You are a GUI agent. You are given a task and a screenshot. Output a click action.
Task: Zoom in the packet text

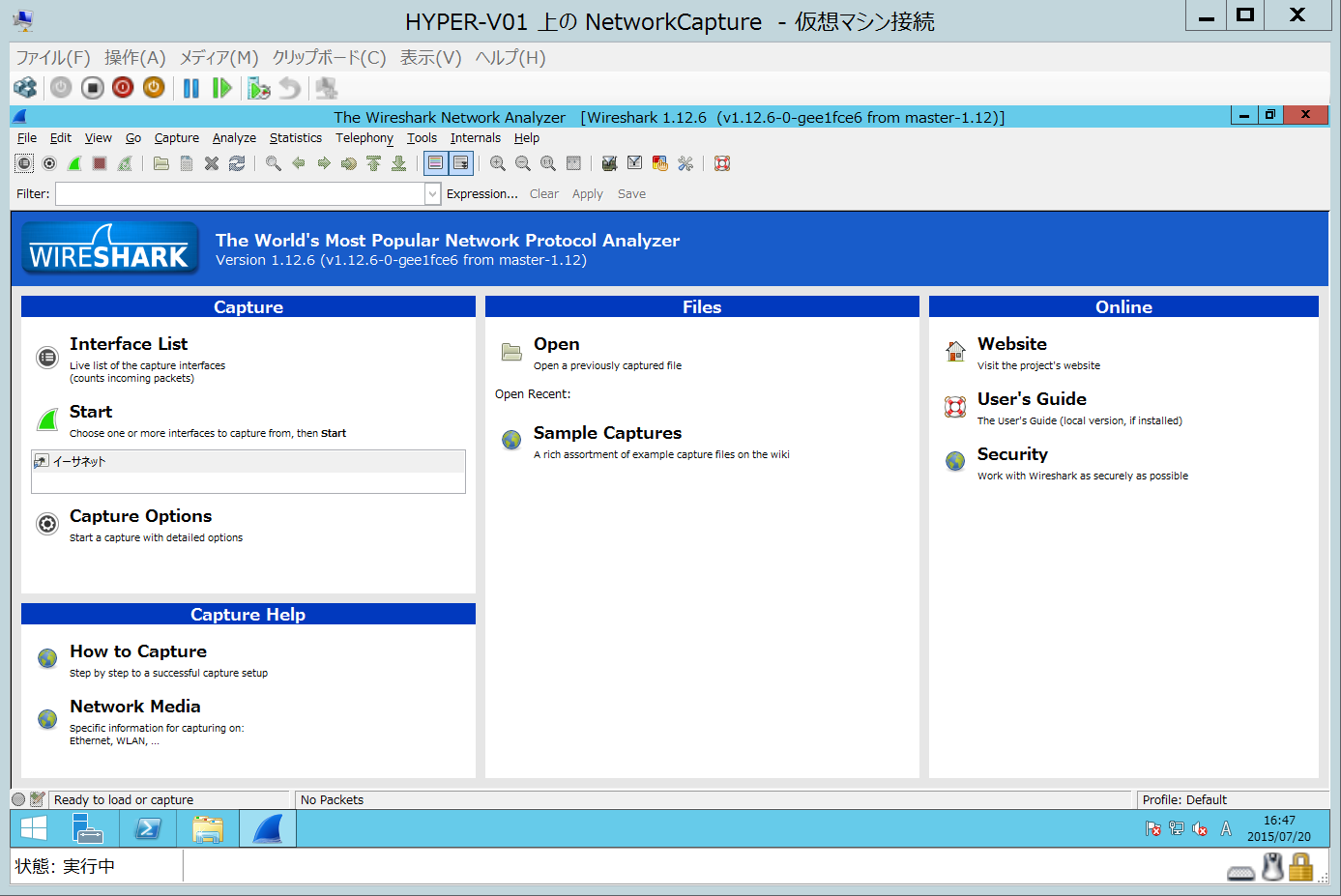[498, 163]
